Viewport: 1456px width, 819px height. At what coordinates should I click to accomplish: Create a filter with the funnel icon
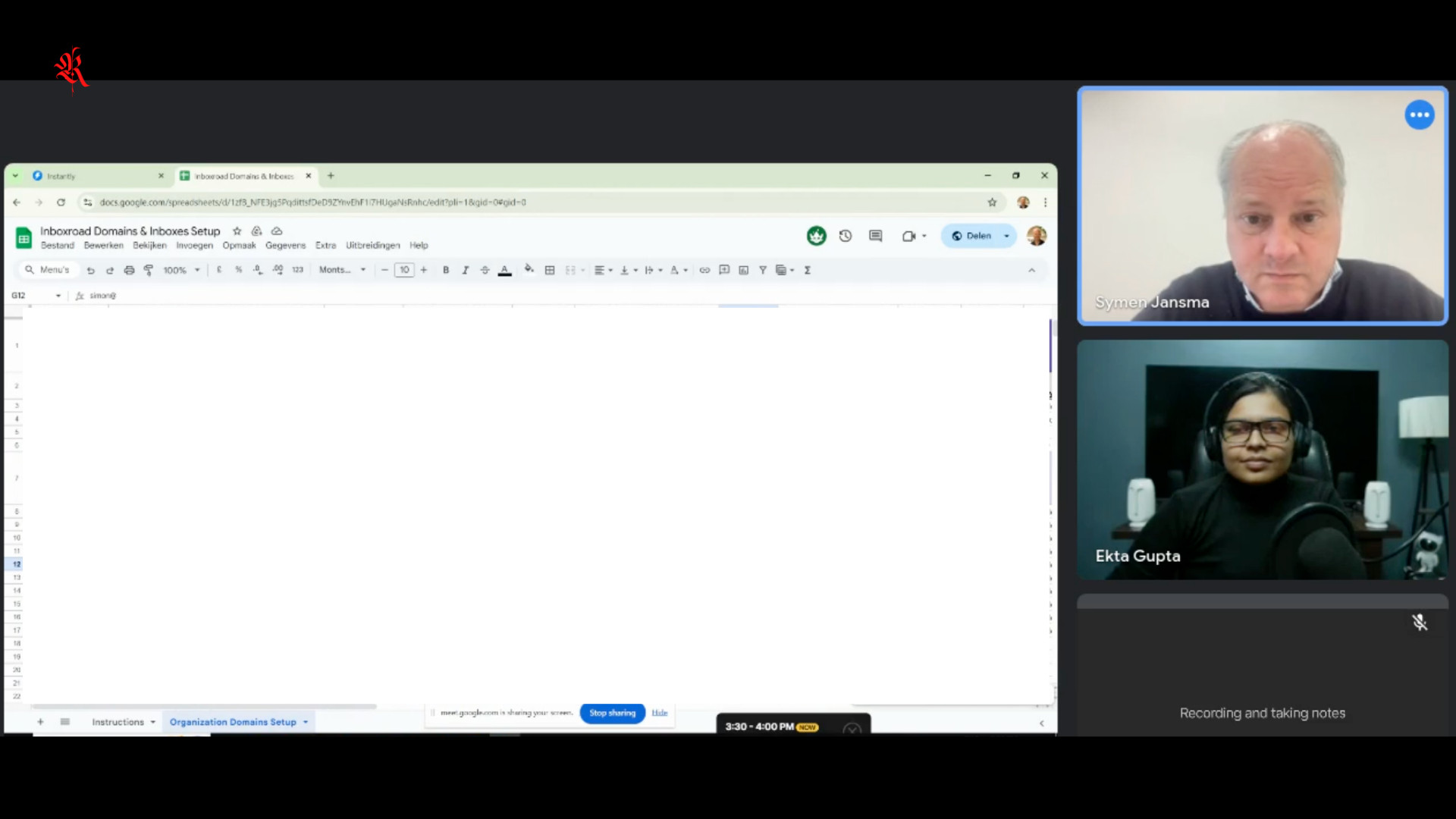(763, 270)
